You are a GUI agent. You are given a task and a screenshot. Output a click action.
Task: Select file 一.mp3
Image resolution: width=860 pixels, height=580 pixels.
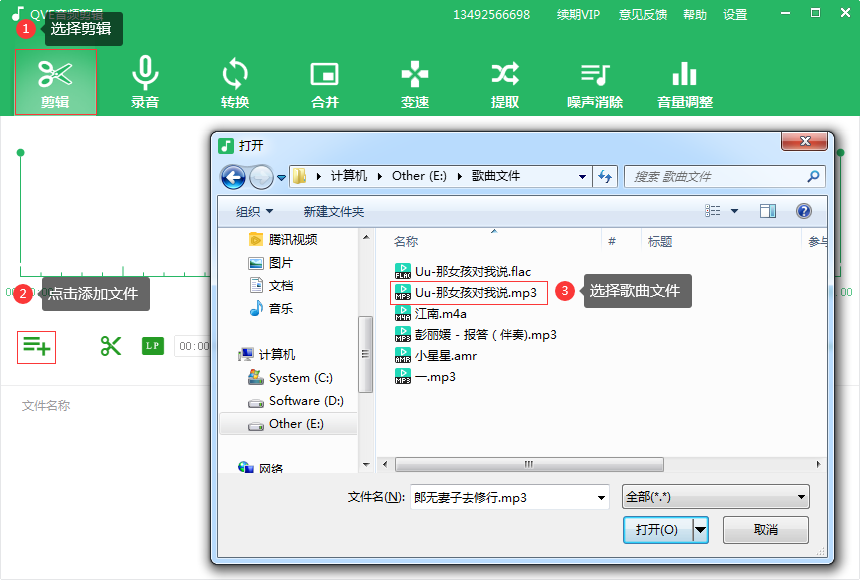[425, 376]
